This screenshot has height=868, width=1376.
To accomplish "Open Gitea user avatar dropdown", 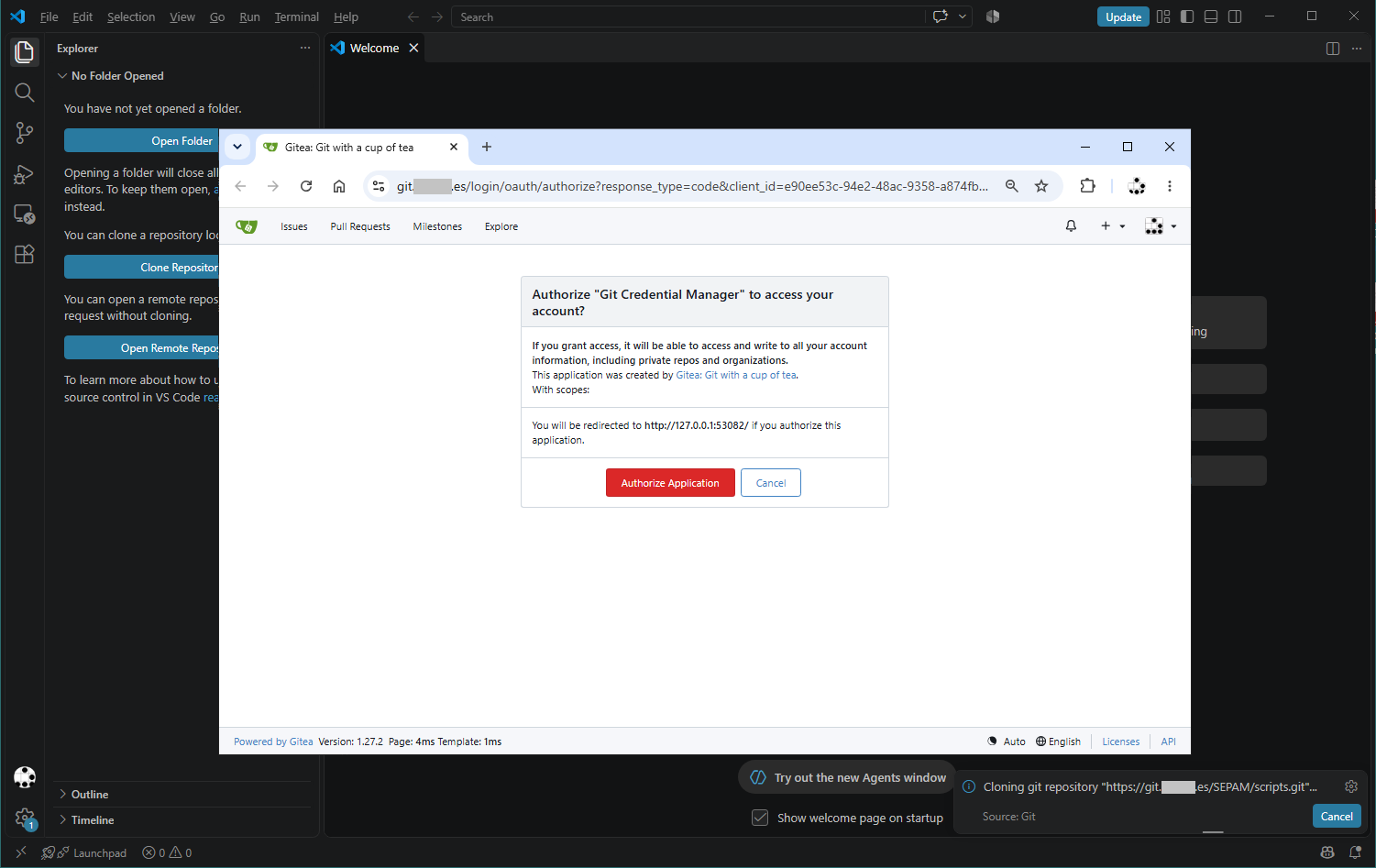I will [x=1161, y=226].
